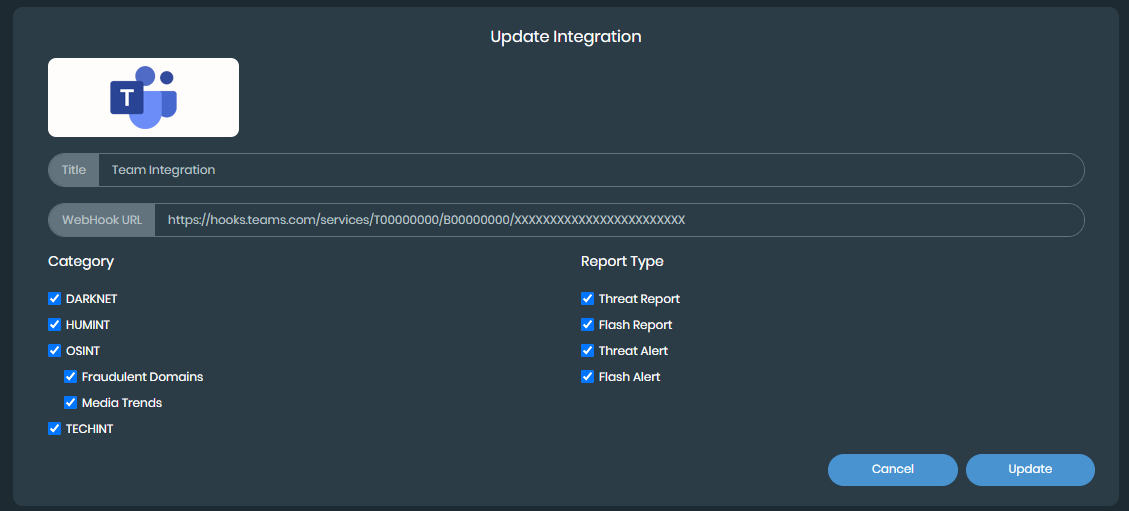
Task: Click the Update Integration dialog title
Action: (565, 37)
